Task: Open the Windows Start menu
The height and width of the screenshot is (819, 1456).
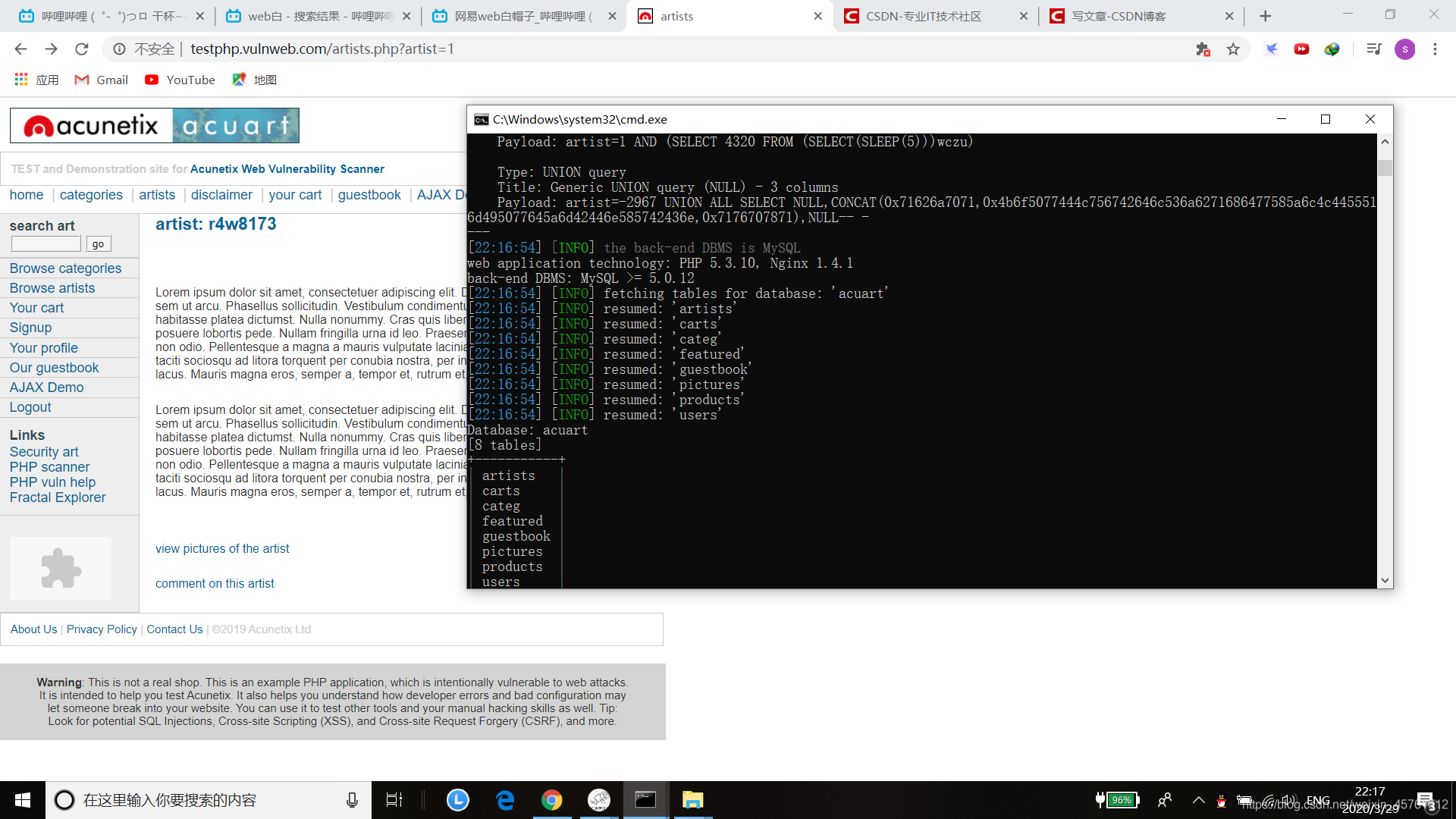Action: [23, 800]
